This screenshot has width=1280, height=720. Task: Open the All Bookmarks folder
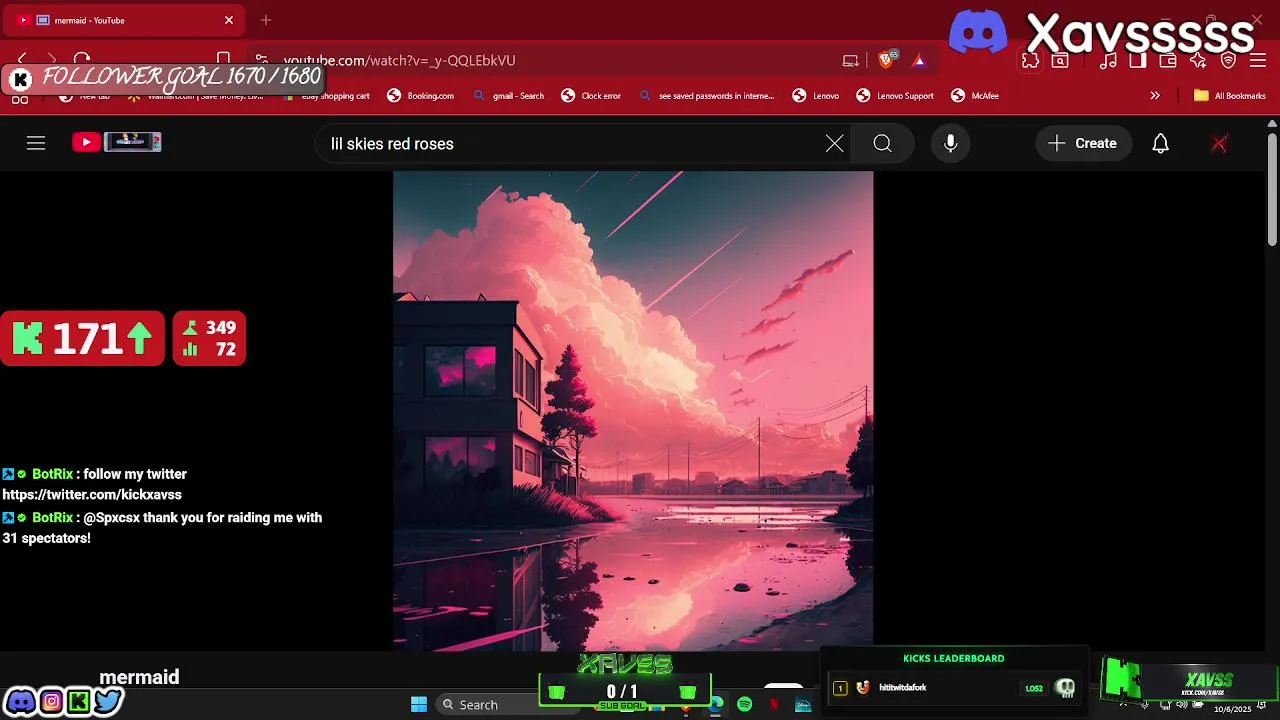pyautogui.click(x=1230, y=96)
